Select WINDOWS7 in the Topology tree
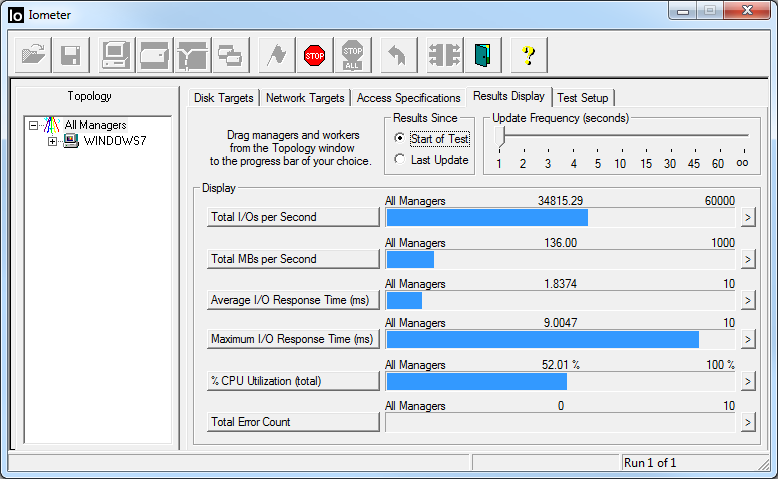Screen dimensions: 778x479 [115, 141]
